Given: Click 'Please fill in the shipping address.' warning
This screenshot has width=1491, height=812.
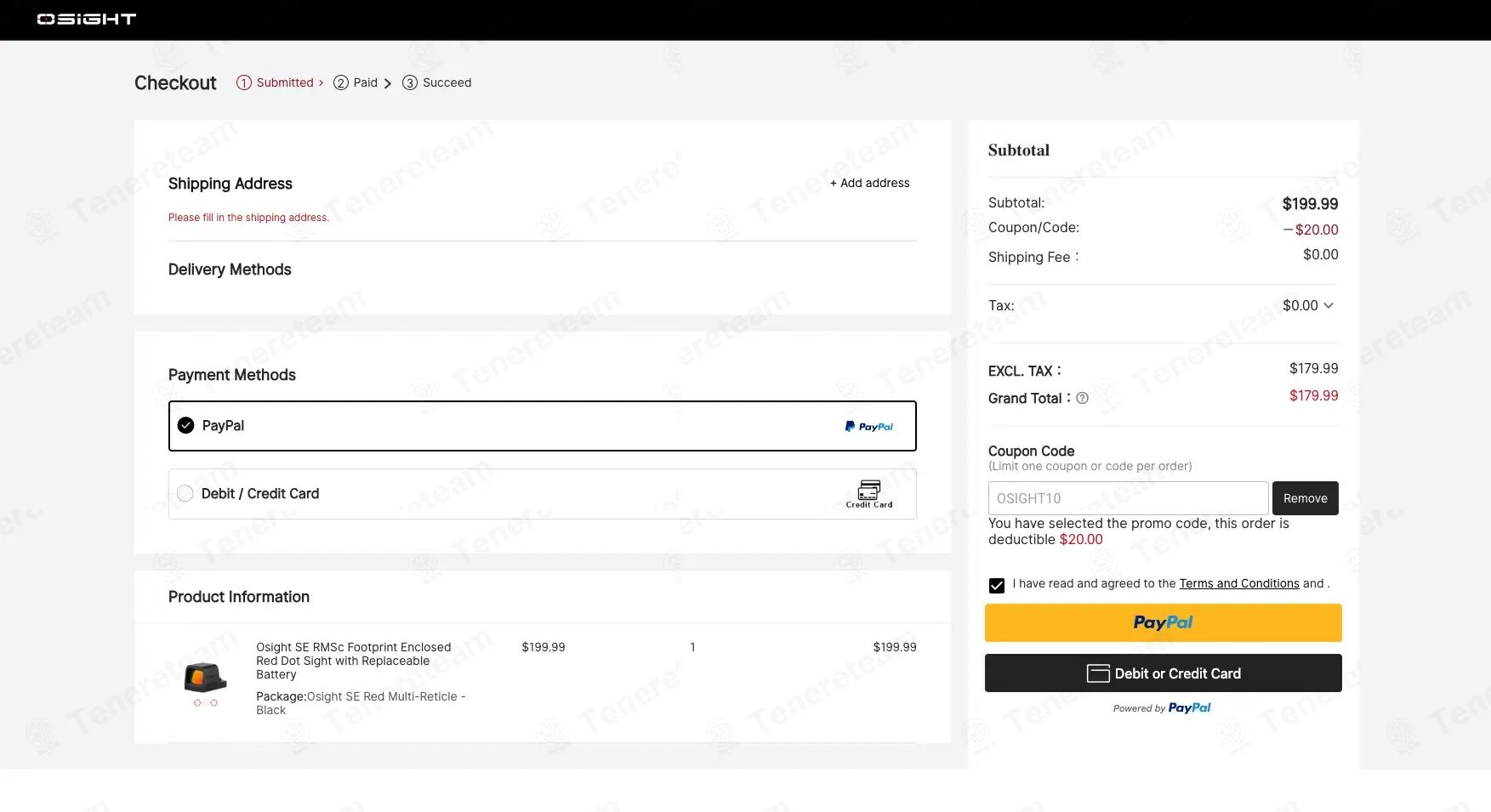Looking at the screenshot, I should click(248, 218).
